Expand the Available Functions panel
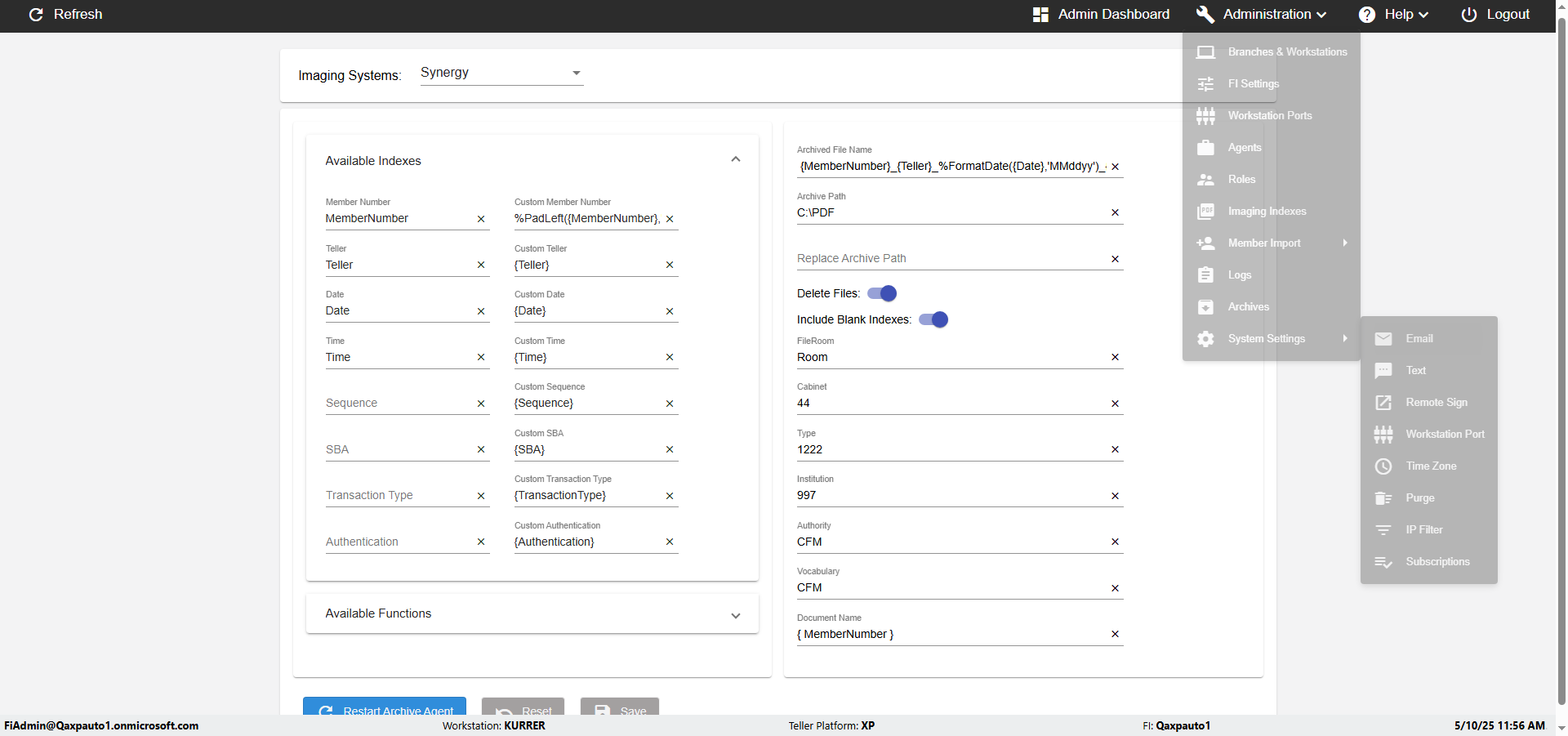1568x736 pixels. 735,615
